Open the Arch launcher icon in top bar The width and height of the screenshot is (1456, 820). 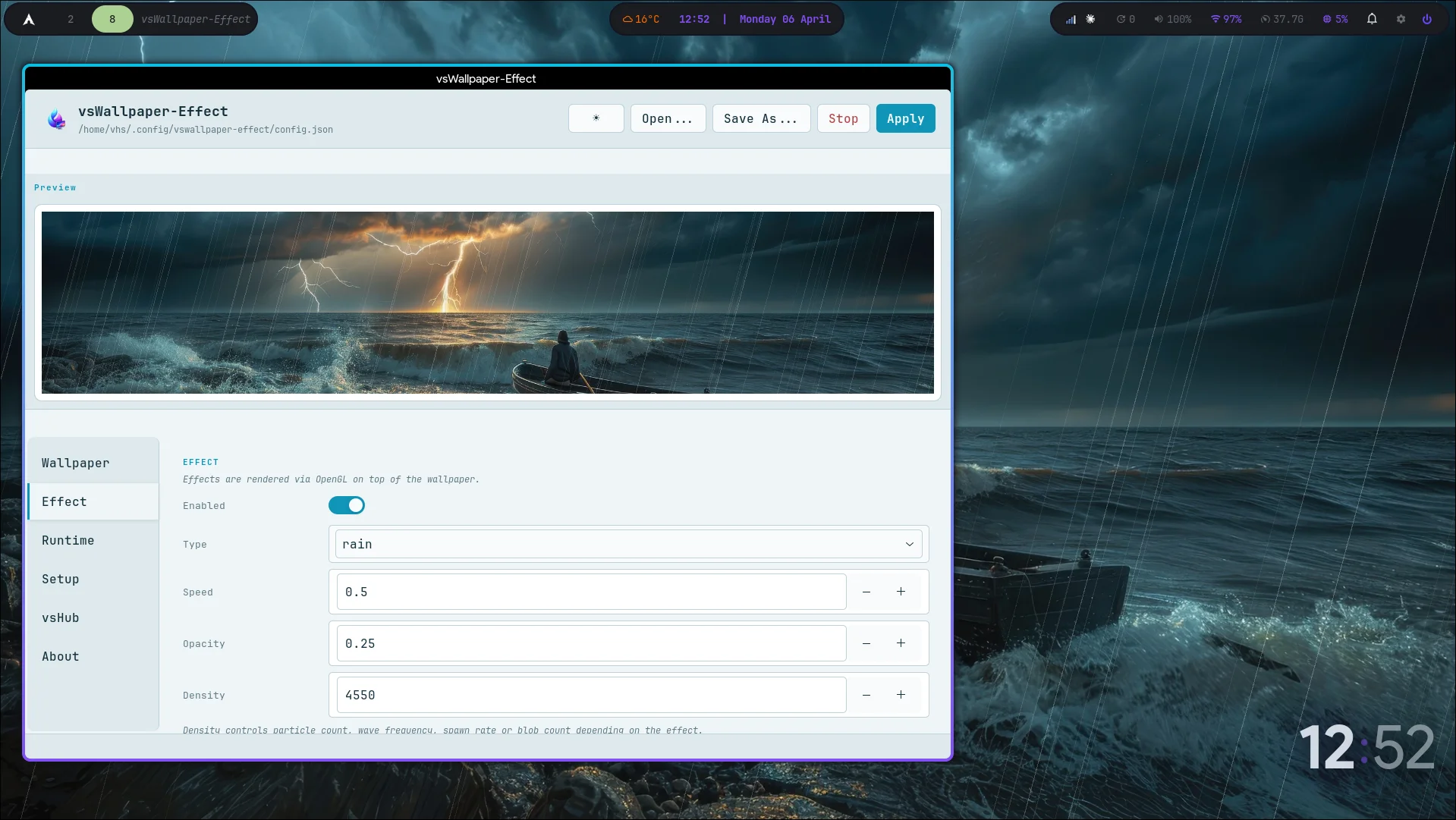[x=29, y=19]
